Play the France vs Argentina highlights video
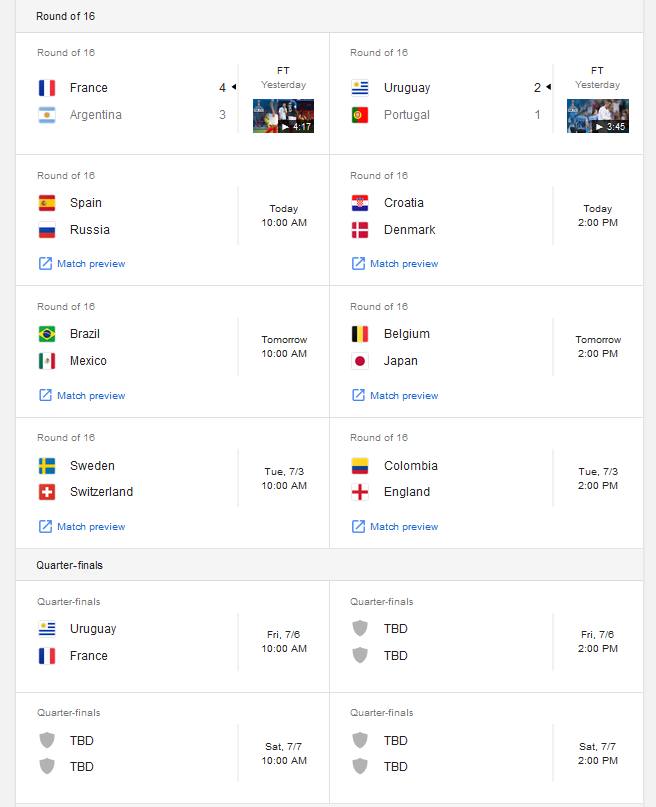Viewport: 656px width, 807px height. coord(283,116)
